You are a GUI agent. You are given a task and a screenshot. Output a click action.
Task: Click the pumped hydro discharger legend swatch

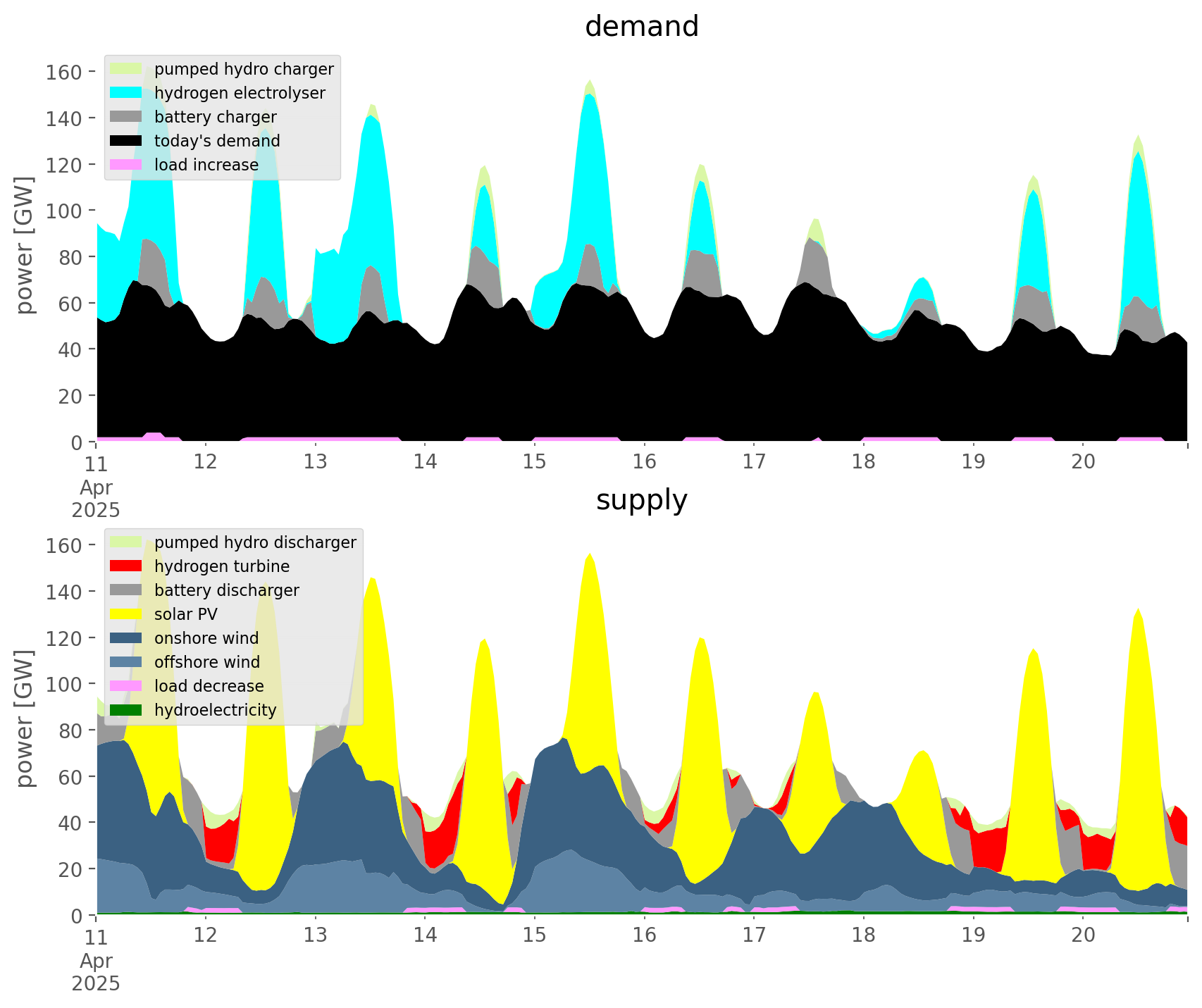tap(126, 542)
